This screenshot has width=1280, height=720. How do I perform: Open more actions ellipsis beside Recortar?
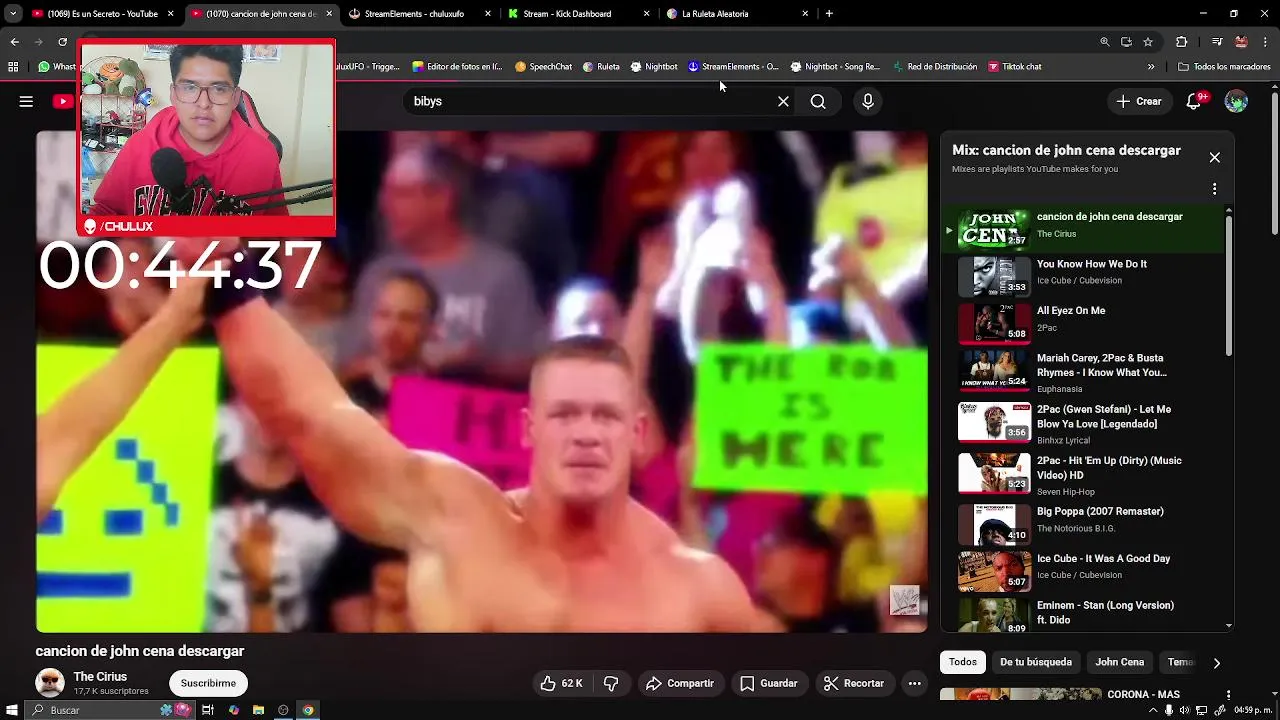(x=914, y=683)
